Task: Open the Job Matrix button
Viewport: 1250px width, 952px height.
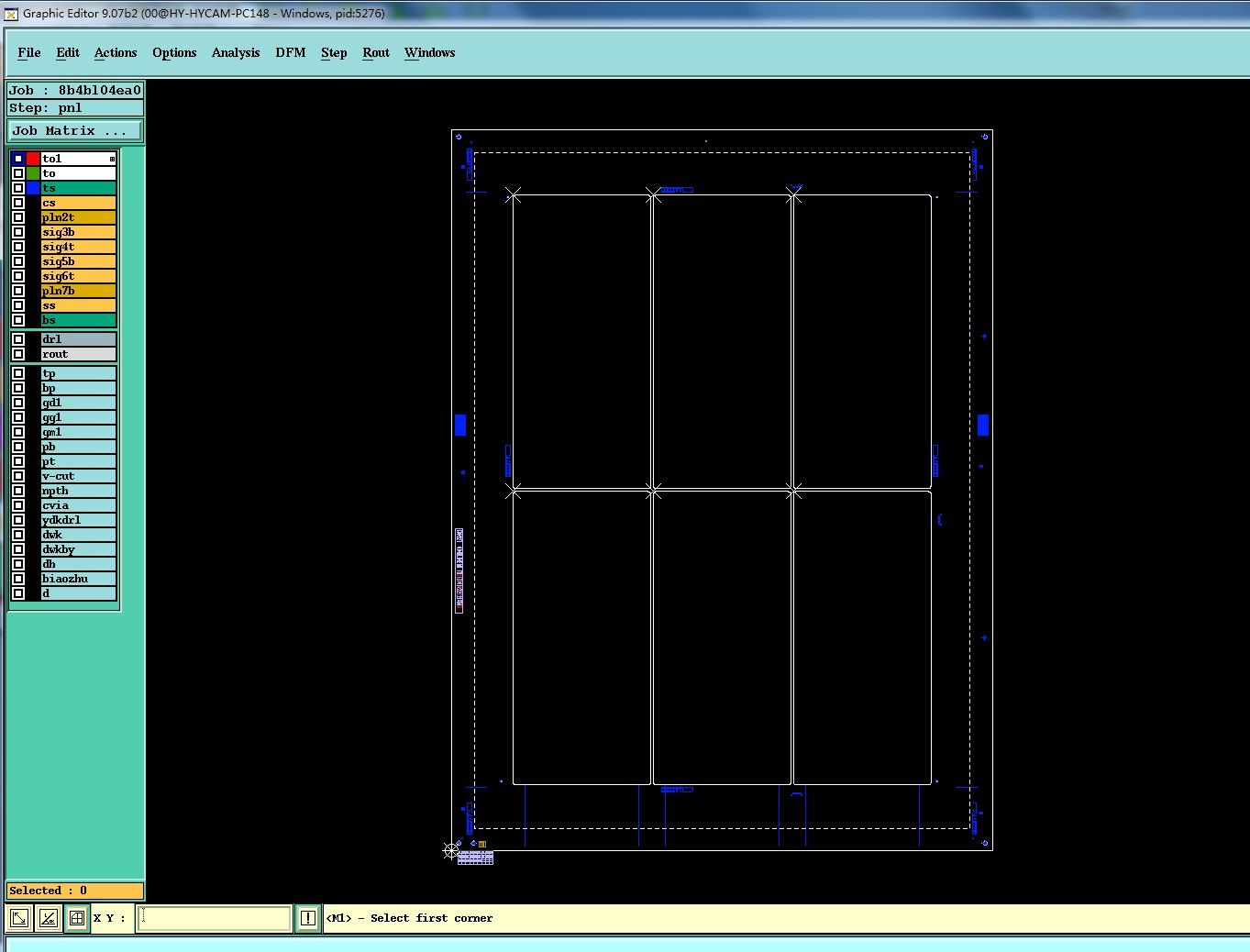Action: pyautogui.click(x=75, y=131)
